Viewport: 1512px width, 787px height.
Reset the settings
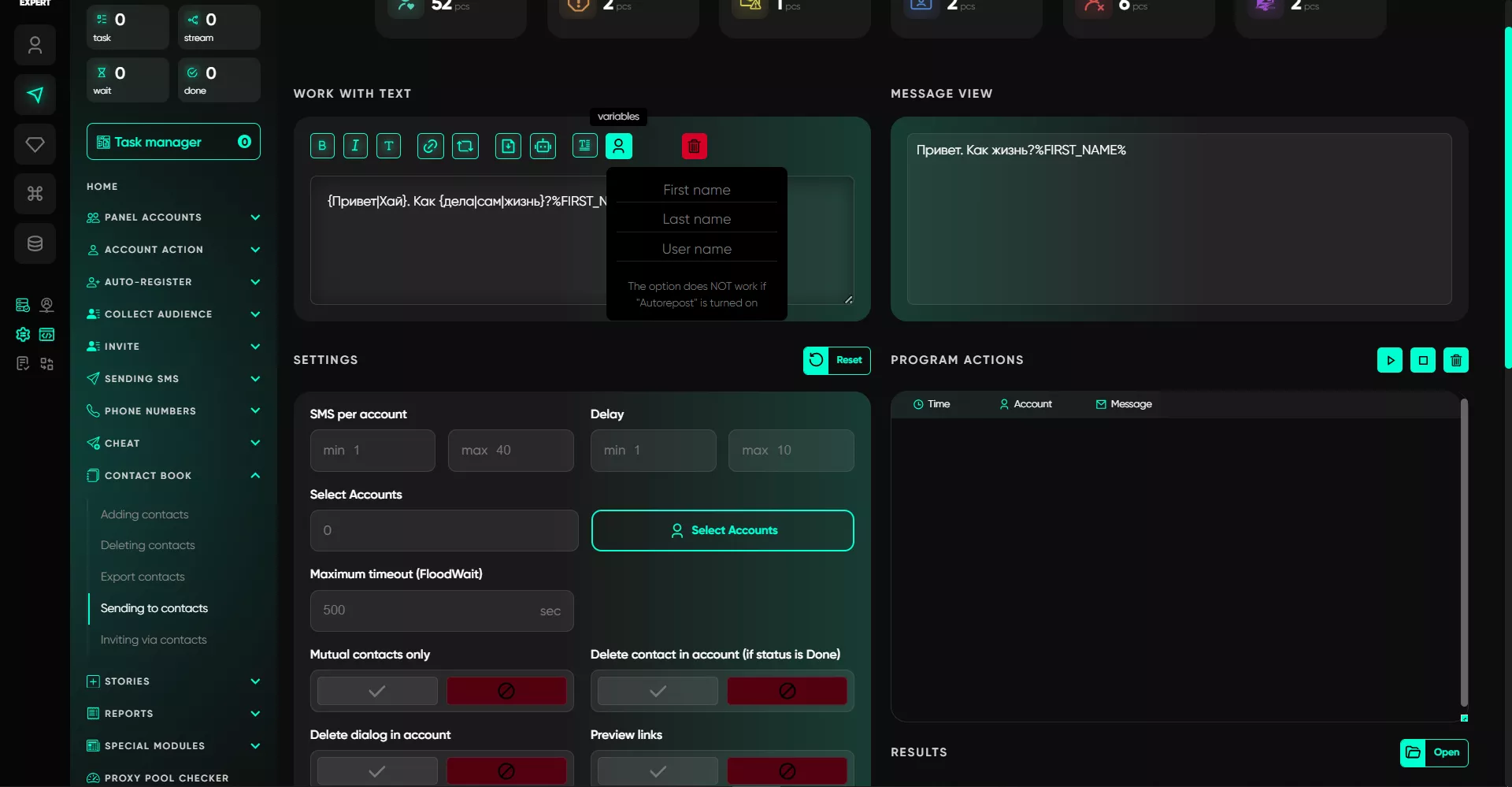coord(836,360)
